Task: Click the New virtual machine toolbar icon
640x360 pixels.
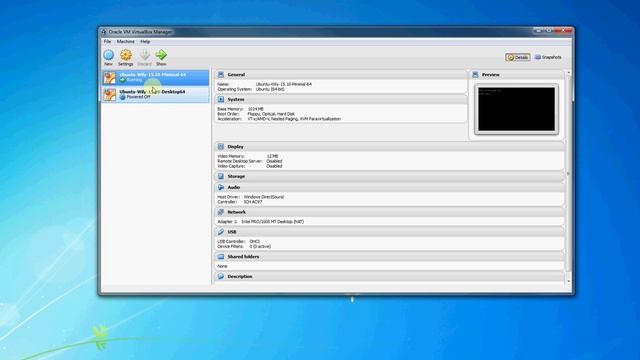Action: (109, 55)
